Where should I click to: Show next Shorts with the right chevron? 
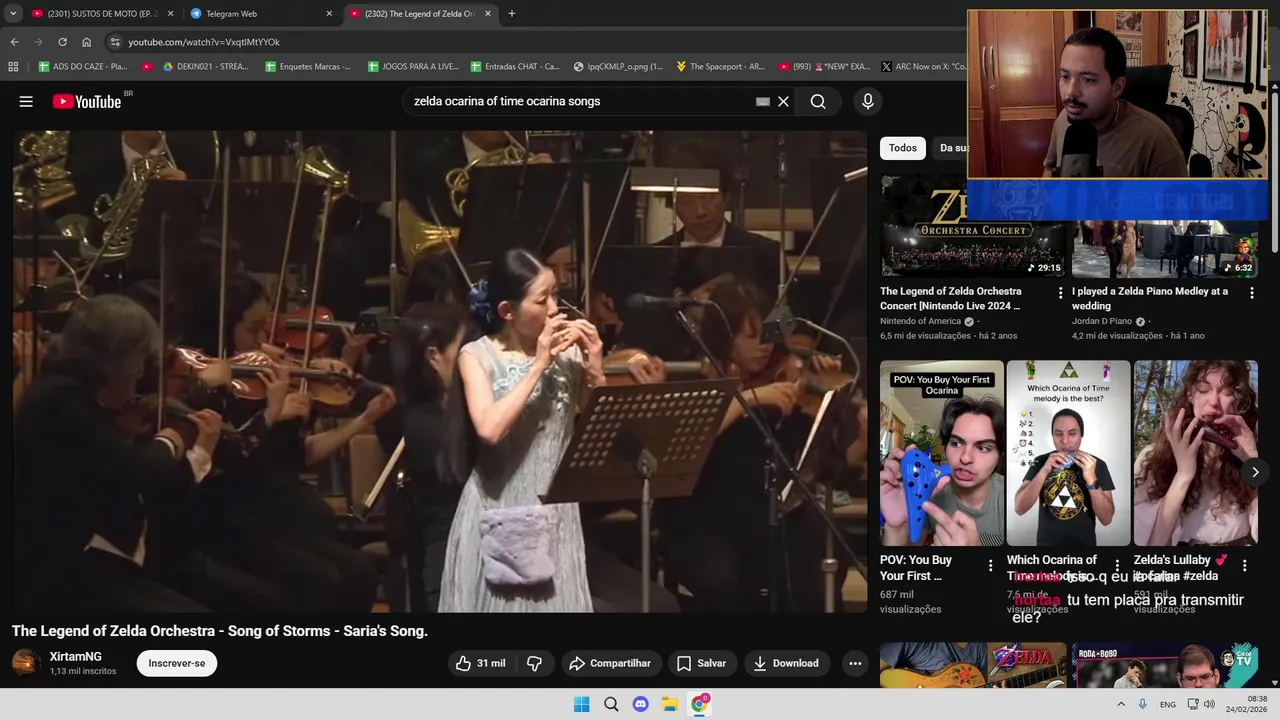1255,472
